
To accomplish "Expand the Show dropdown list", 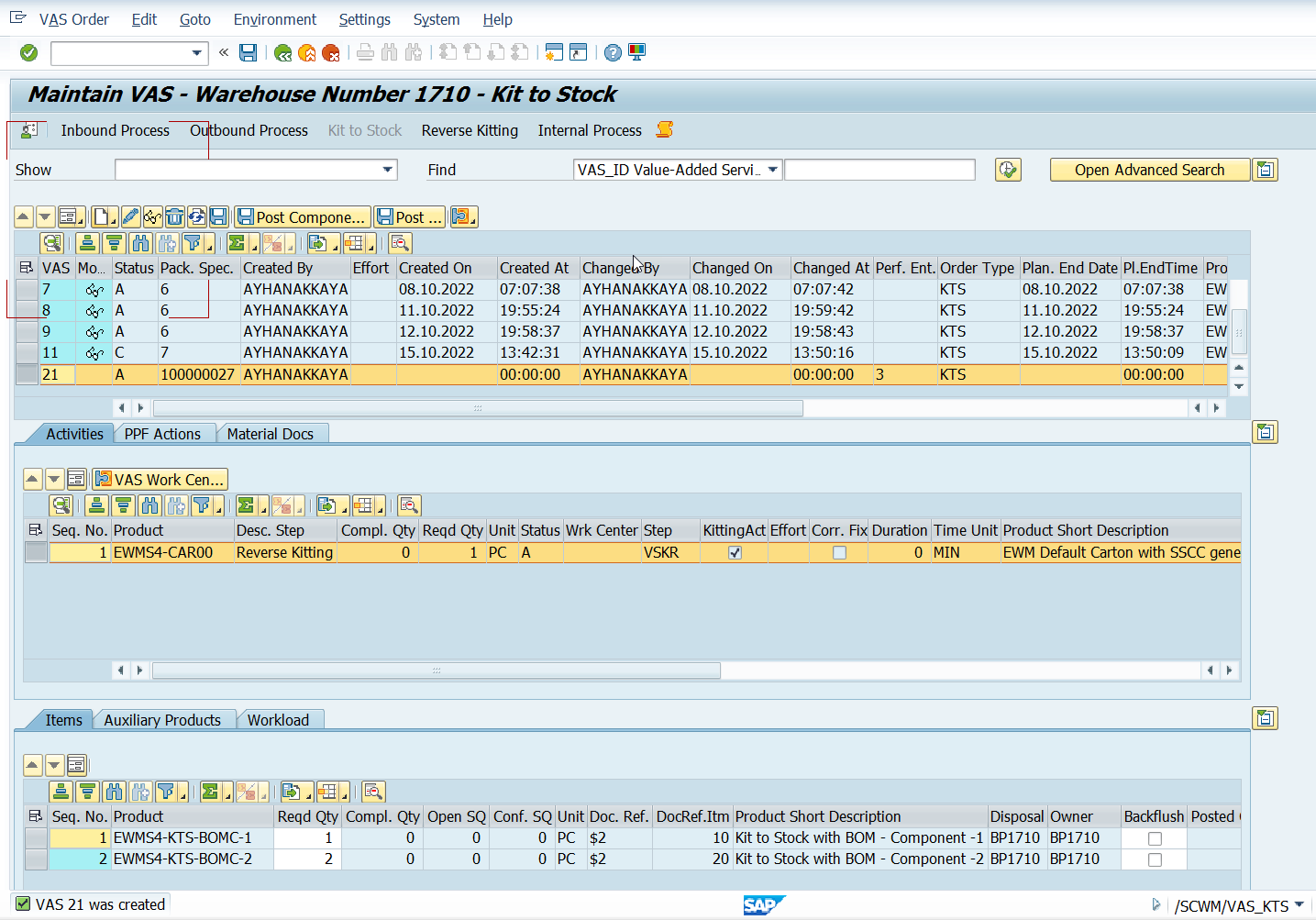I will (x=388, y=170).
